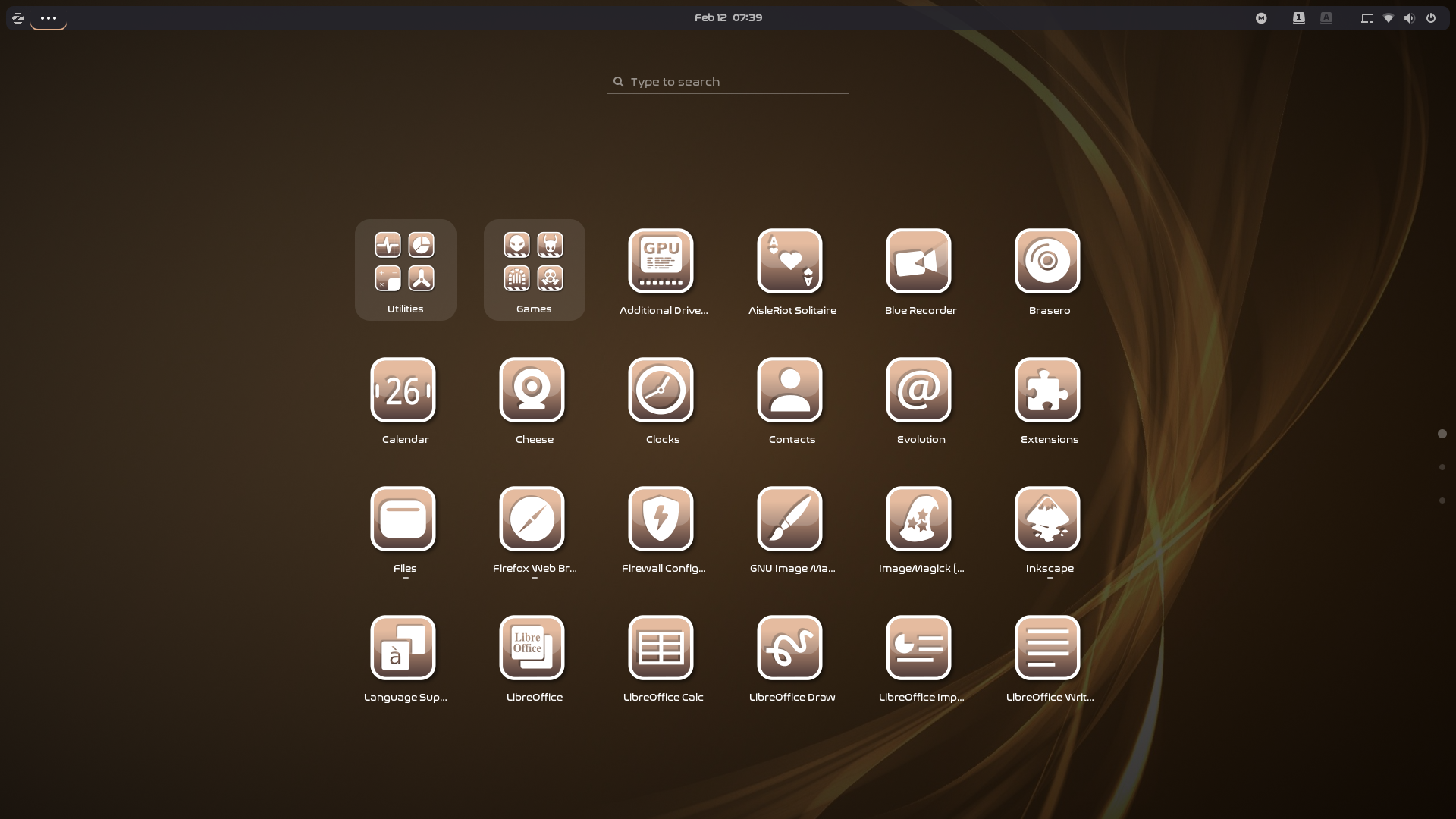Screen dimensions: 1456x819
Task: Open the 'A' keyboard input indicator
Action: [1326, 18]
